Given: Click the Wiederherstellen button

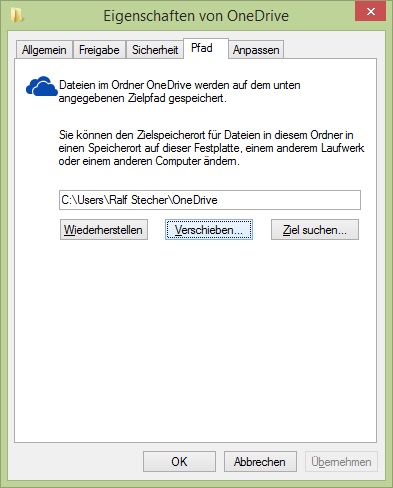Looking at the screenshot, I should [104, 230].
